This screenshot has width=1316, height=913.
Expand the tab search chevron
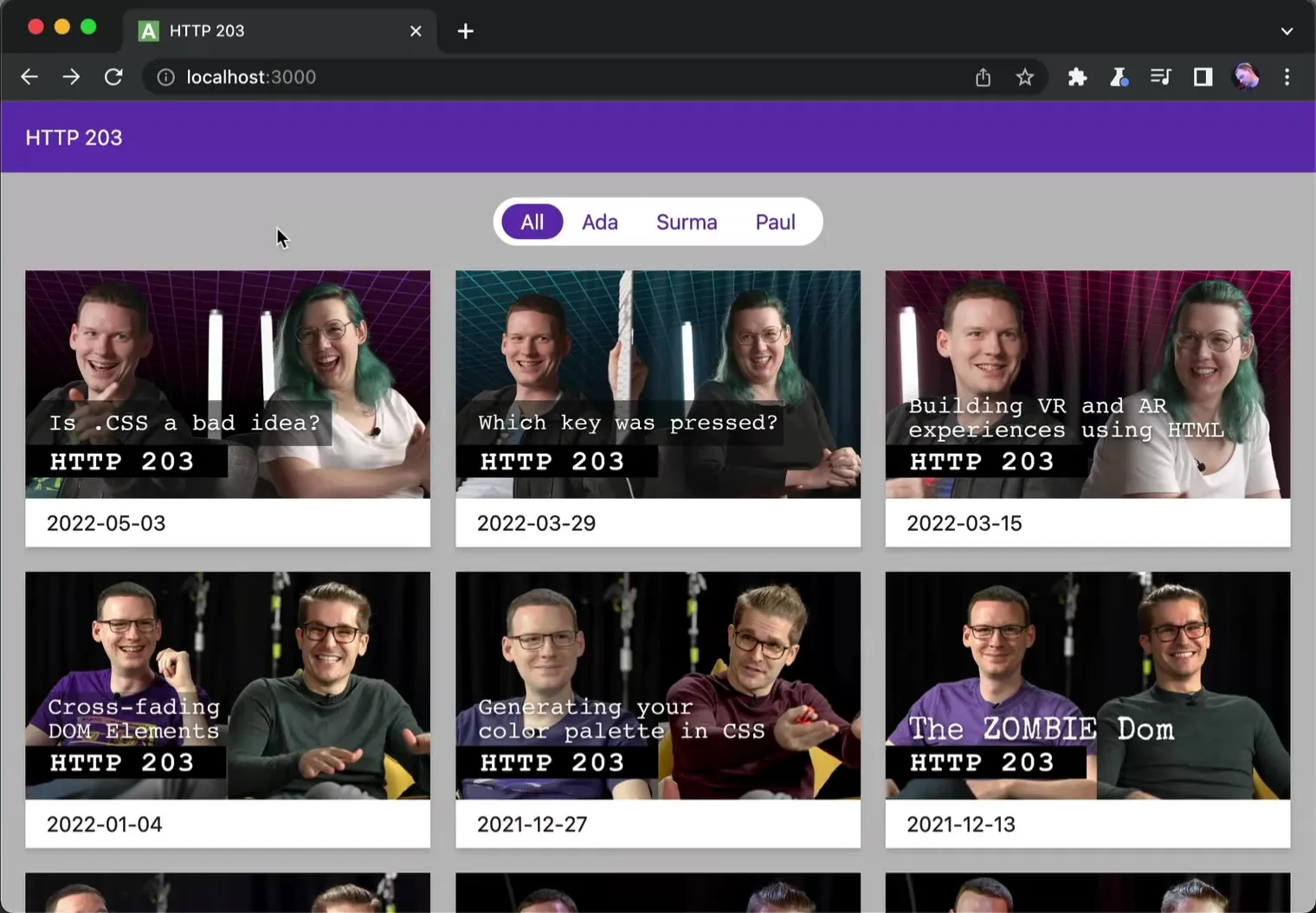(1287, 31)
